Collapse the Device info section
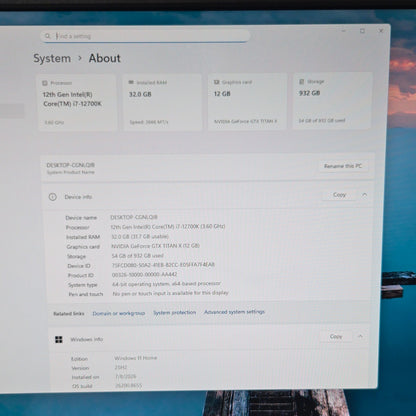The height and width of the screenshot is (416, 416). click(364, 195)
